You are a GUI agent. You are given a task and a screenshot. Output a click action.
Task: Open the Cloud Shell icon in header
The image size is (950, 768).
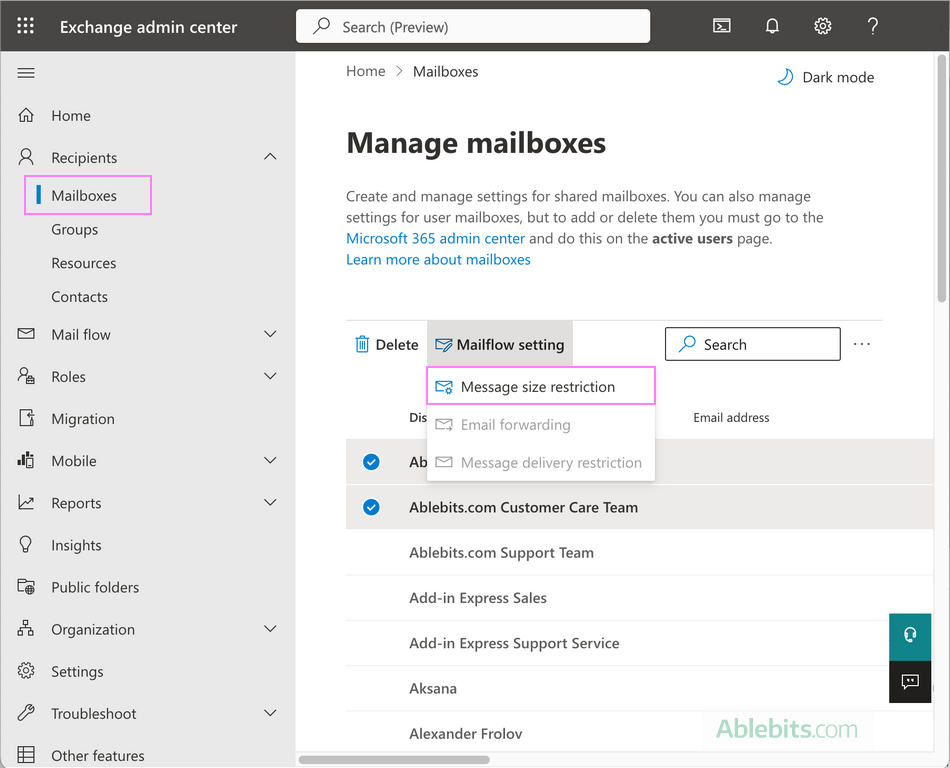point(721,26)
